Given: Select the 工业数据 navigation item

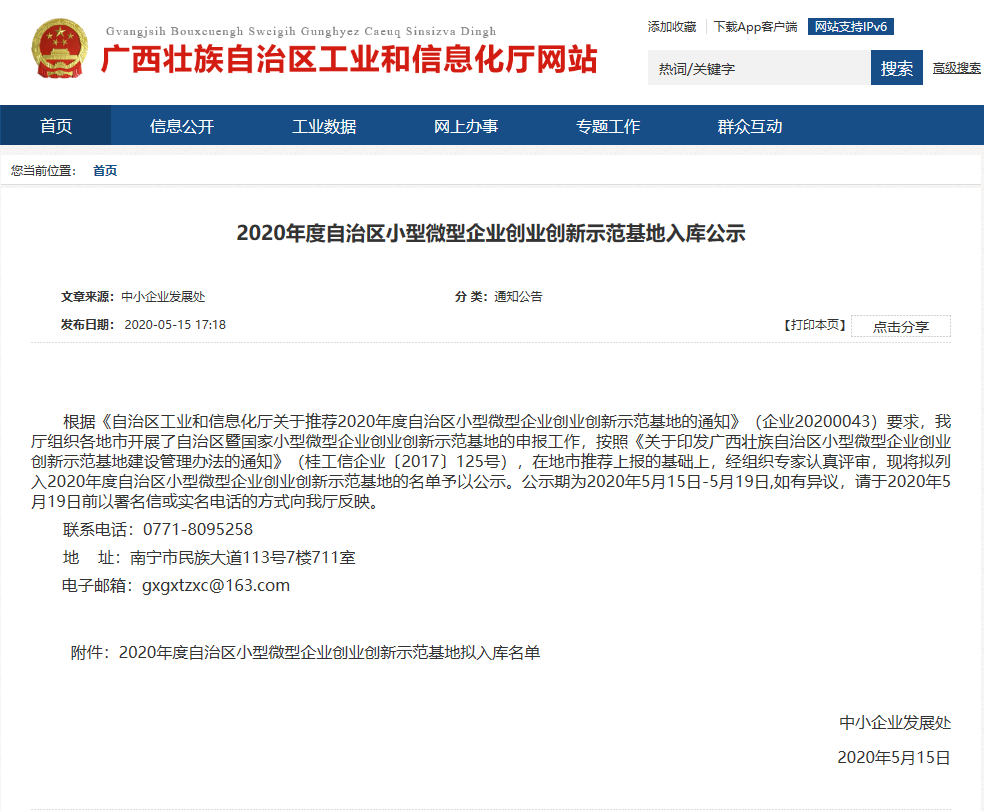Looking at the screenshot, I should 324,126.
